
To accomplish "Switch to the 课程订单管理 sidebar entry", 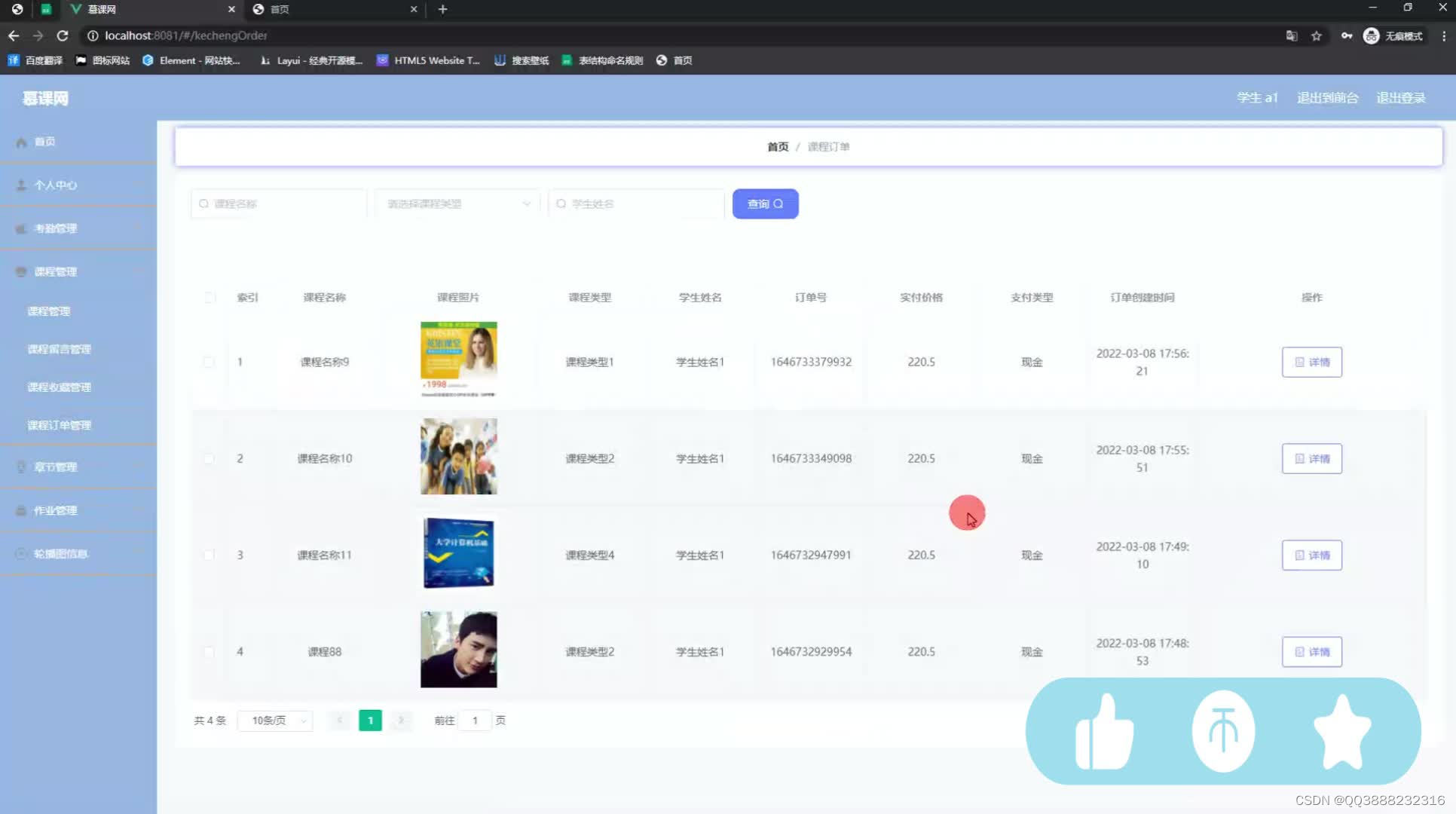I will click(x=60, y=424).
